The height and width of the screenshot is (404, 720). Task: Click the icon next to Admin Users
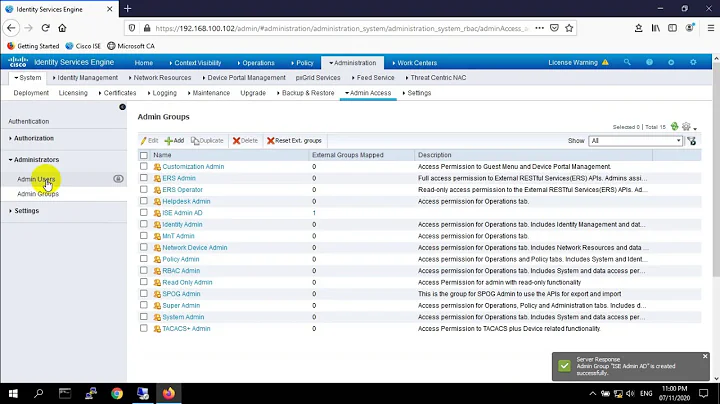(118, 179)
